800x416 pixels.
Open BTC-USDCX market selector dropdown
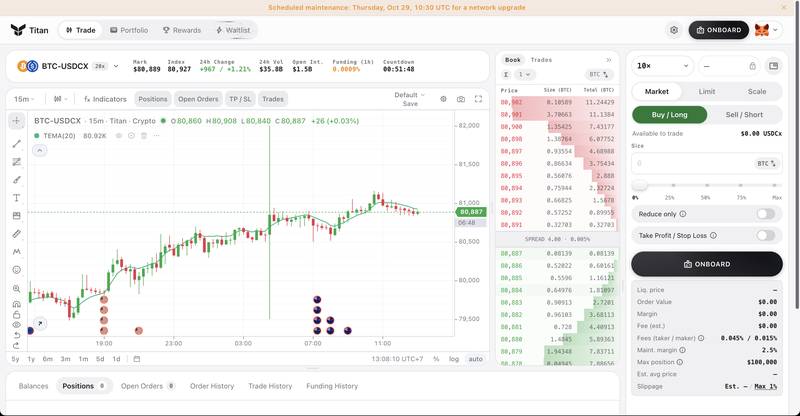pos(116,66)
